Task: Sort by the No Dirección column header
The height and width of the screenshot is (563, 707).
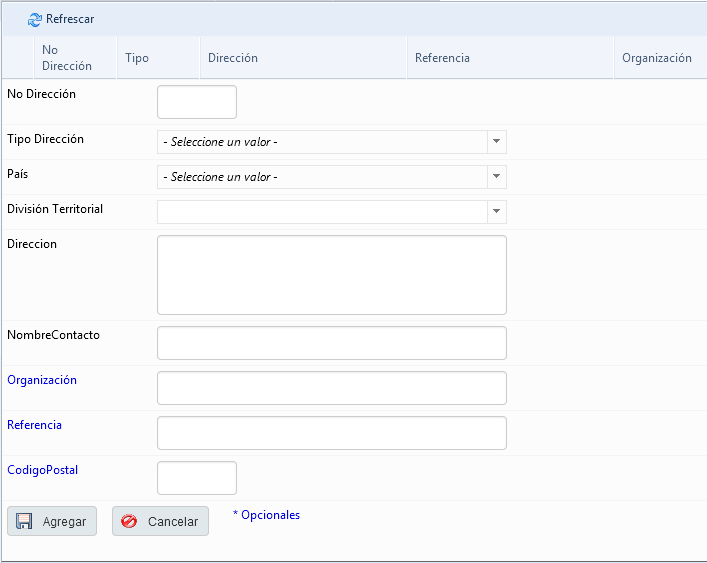Action: point(67,58)
